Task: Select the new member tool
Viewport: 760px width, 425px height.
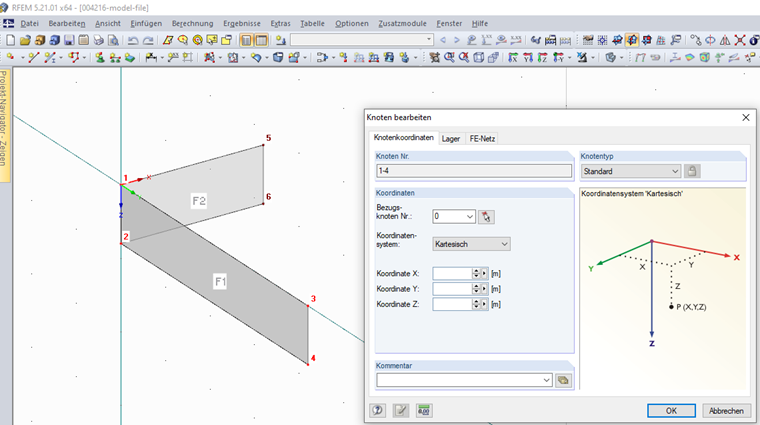Action: pyautogui.click(x=50, y=57)
